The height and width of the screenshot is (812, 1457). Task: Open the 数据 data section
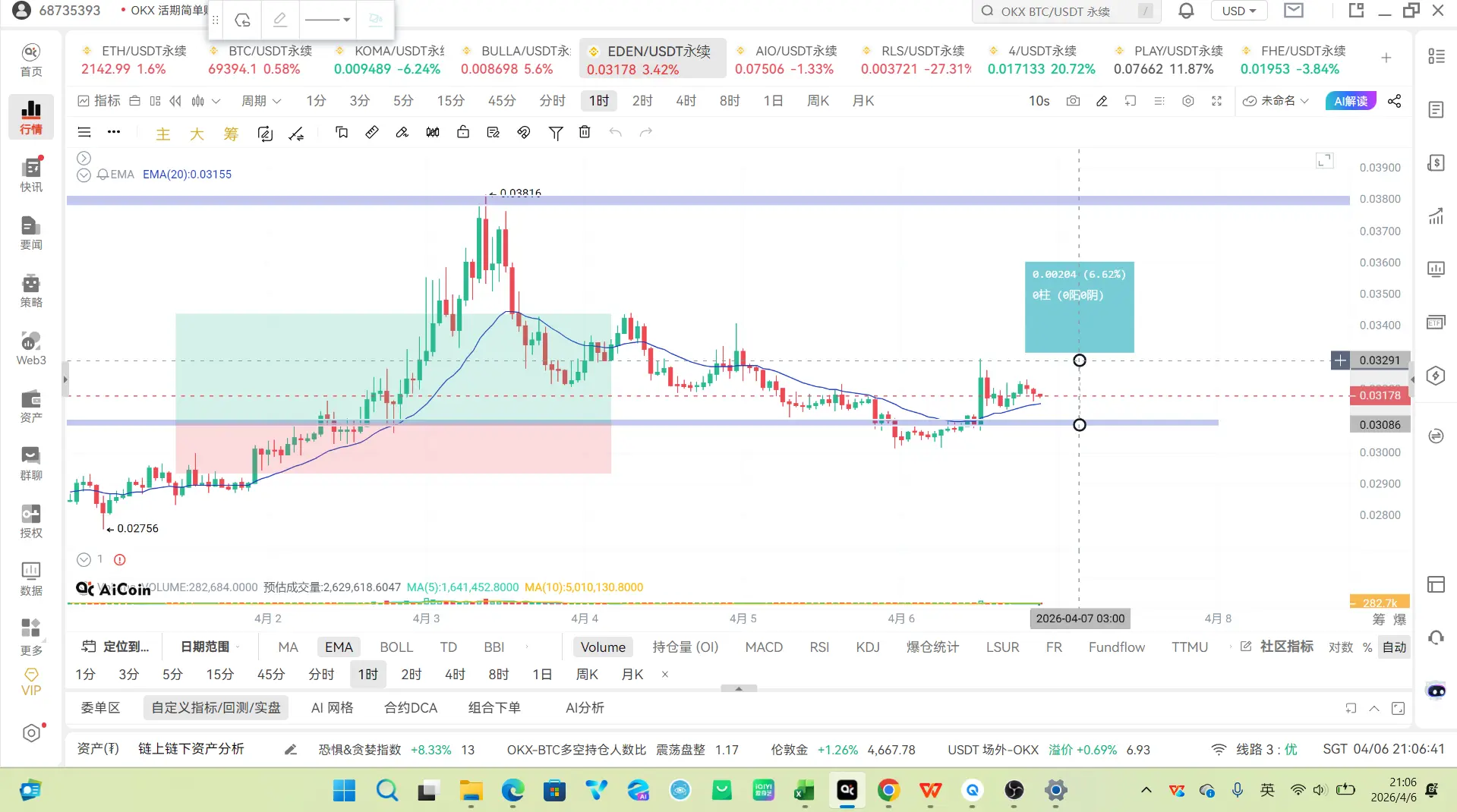tap(31, 579)
